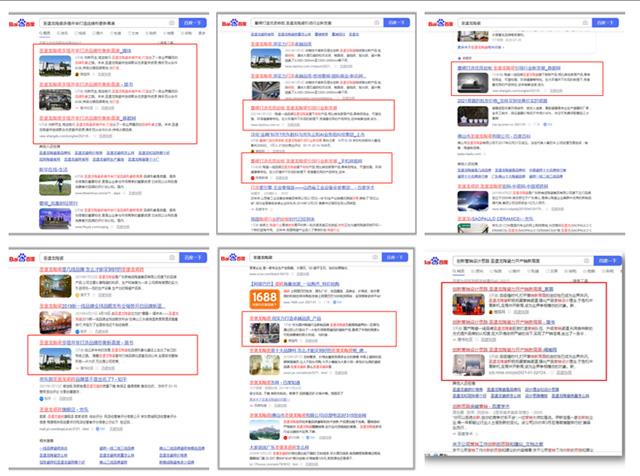640x476 pixels.
Task: Open the first building thumbnail in the top-left red box
Action: click(55, 66)
